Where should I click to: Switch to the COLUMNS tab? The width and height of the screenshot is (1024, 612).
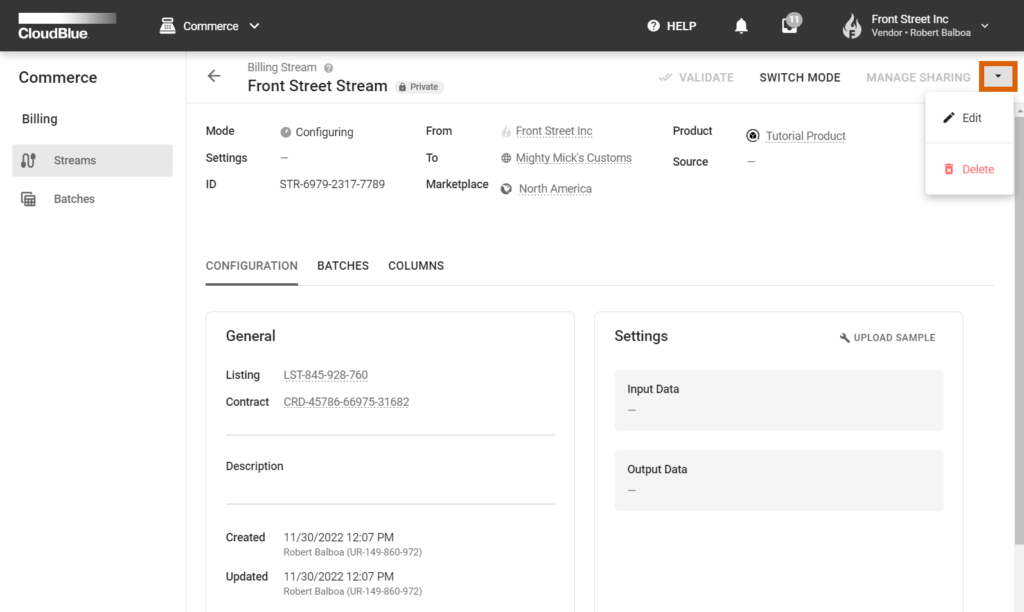(x=416, y=266)
